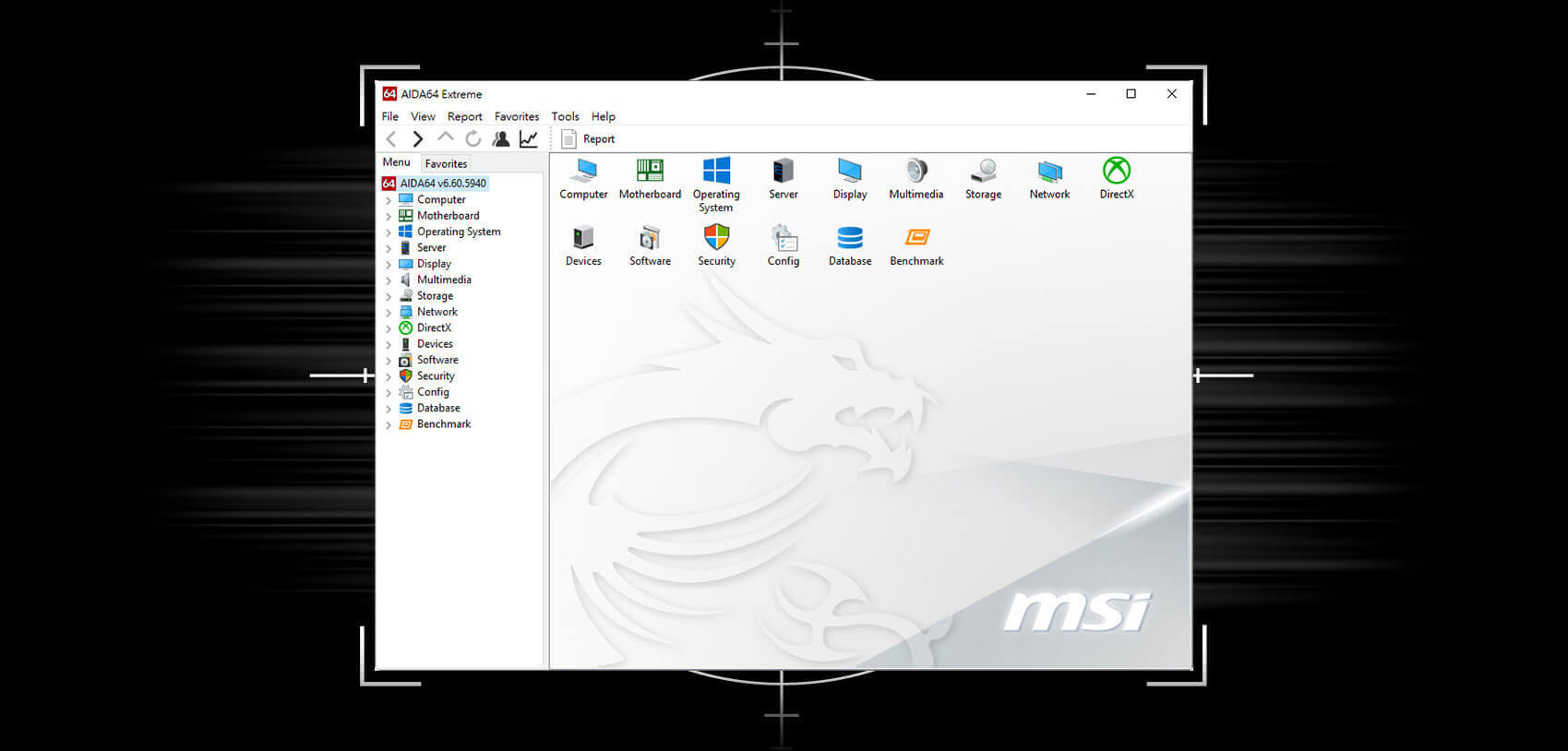The image size is (1568, 751).
Task: Open the Computer icon in main pane
Action: click(x=583, y=171)
